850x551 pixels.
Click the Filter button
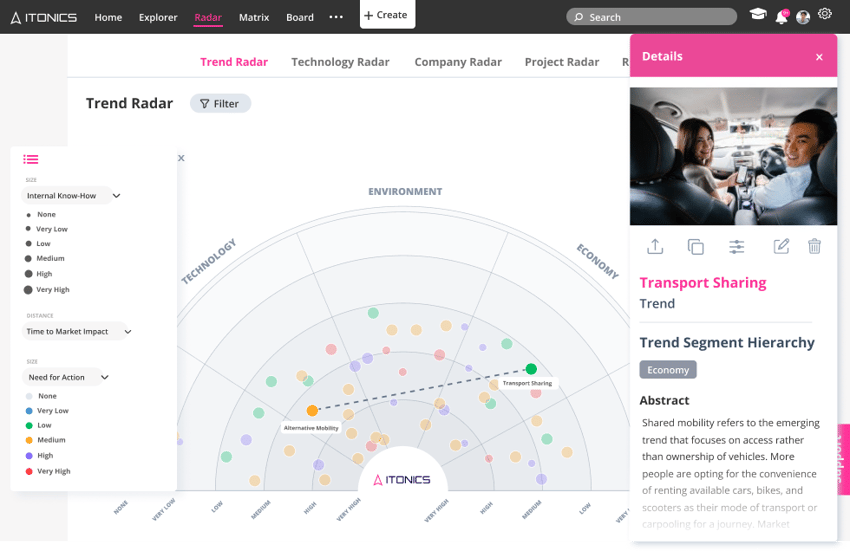(x=220, y=103)
